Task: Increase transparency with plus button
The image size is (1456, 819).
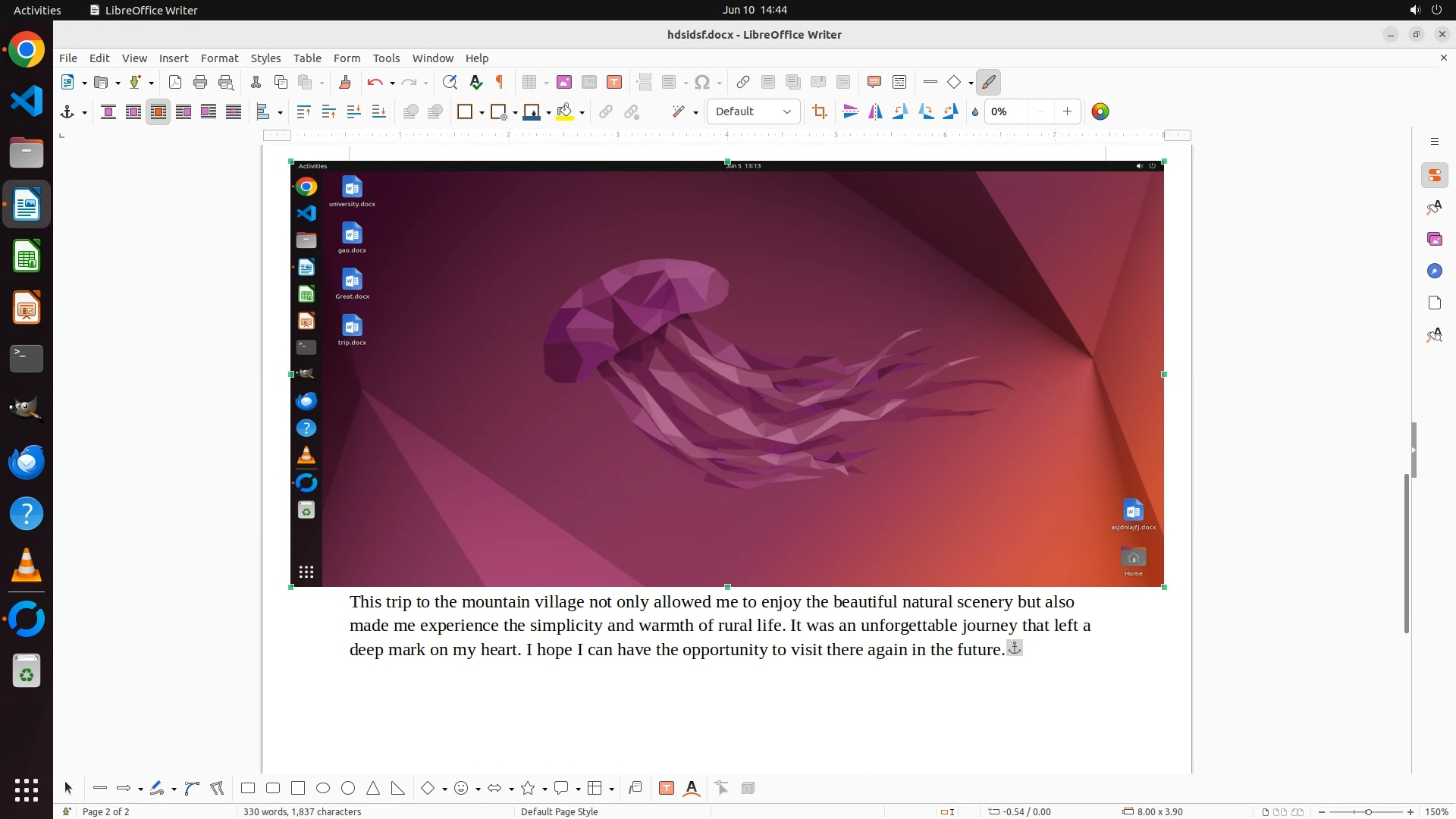Action: (x=1067, y=112)
